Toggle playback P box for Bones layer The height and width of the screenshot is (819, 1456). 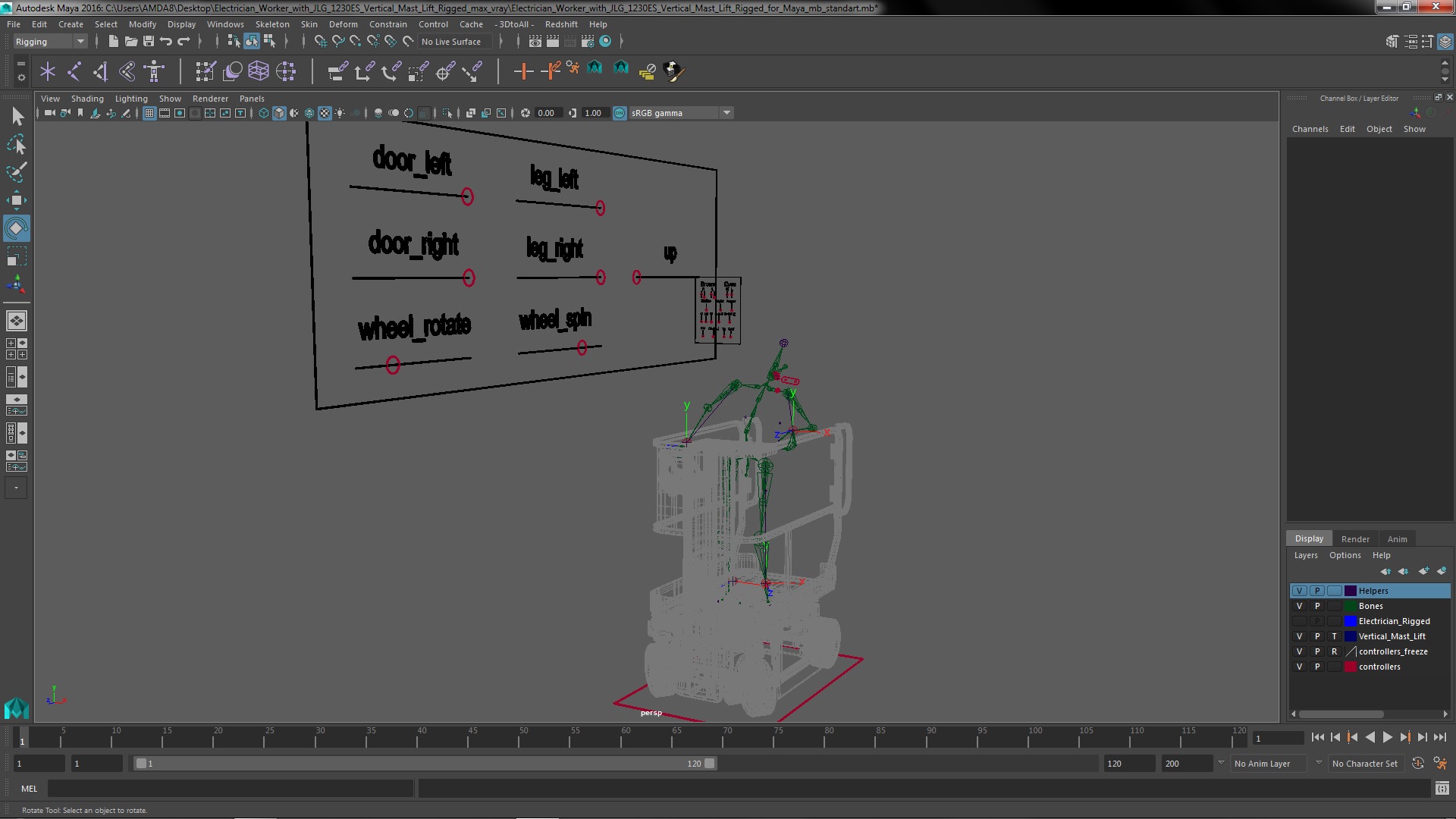[1317, 606]
